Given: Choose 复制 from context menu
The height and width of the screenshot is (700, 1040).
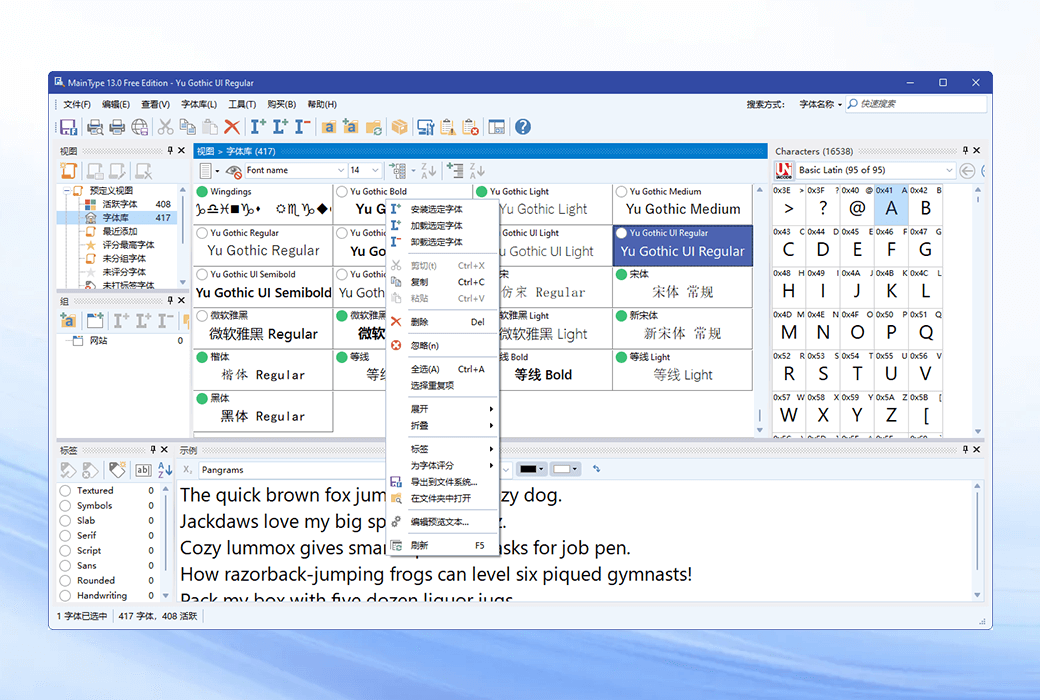Looking at the screenshot, I should [442, 282].
